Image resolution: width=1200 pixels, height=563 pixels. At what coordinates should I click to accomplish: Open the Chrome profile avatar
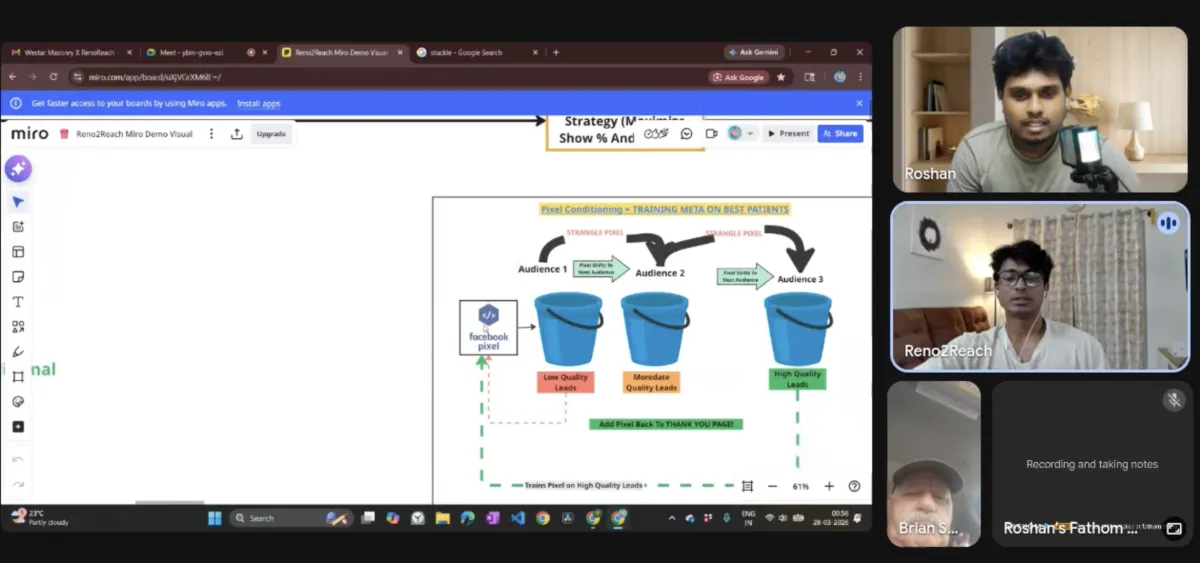(839, 77)
